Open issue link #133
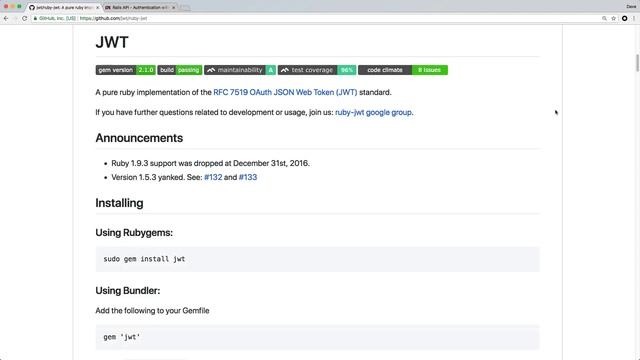 point(248,177)
